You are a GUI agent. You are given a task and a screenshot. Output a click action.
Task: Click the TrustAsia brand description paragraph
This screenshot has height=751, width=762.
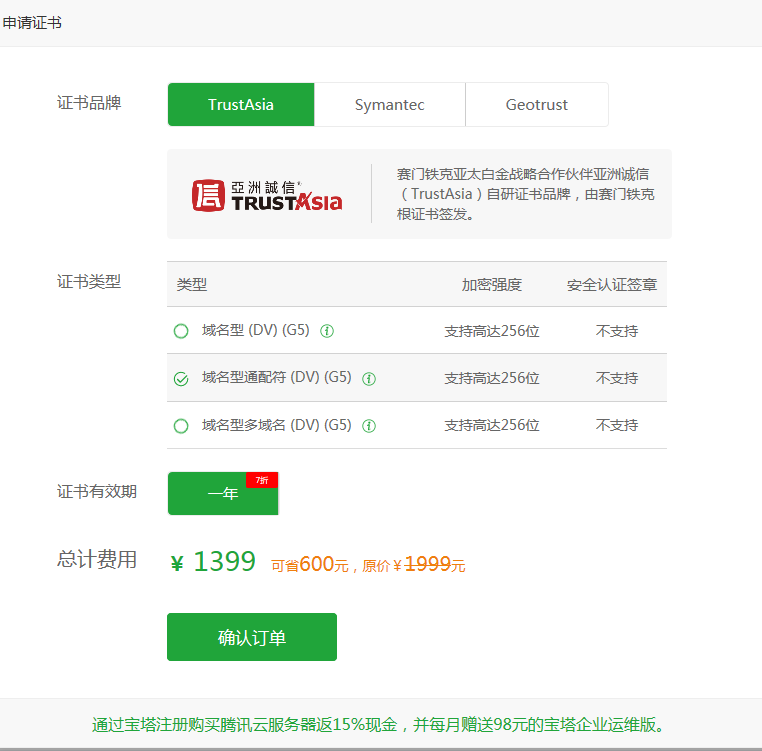pyautogui.click(x=525, y=194)
